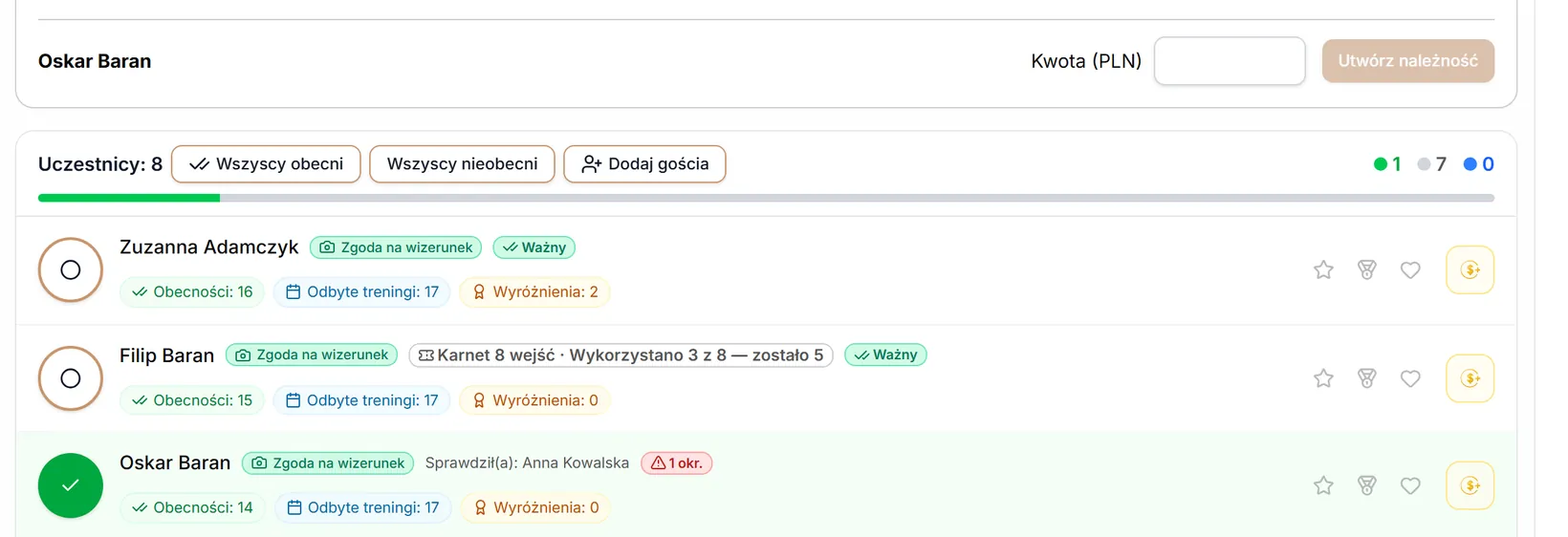The height and width of the screenshot is (537, 1568).
Task: Click the Zgoda na wizerunek badge next to Sprawdził(a)
Action: coord(328,463)
